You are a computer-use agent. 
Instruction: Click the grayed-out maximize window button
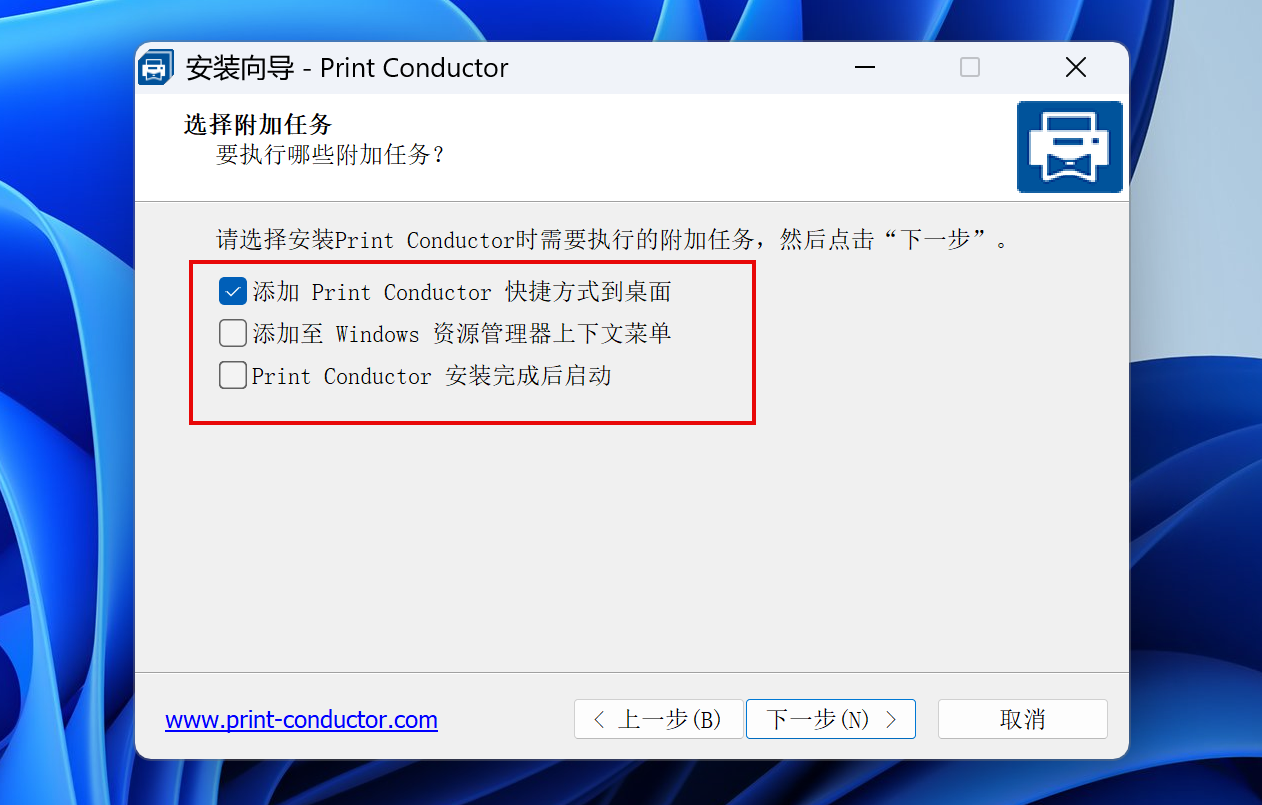click(x=970, y=68)
